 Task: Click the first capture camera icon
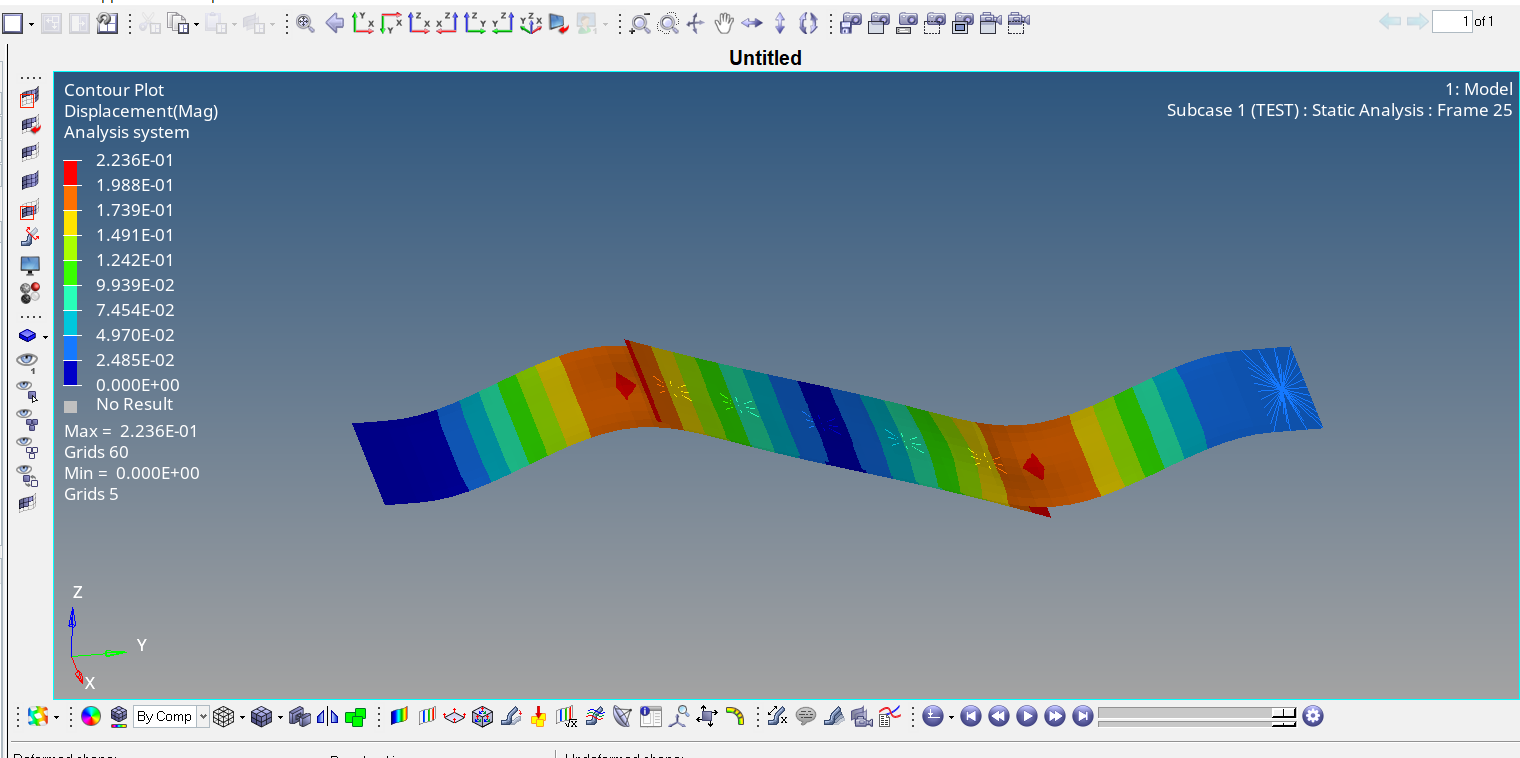tap(851, 22)
